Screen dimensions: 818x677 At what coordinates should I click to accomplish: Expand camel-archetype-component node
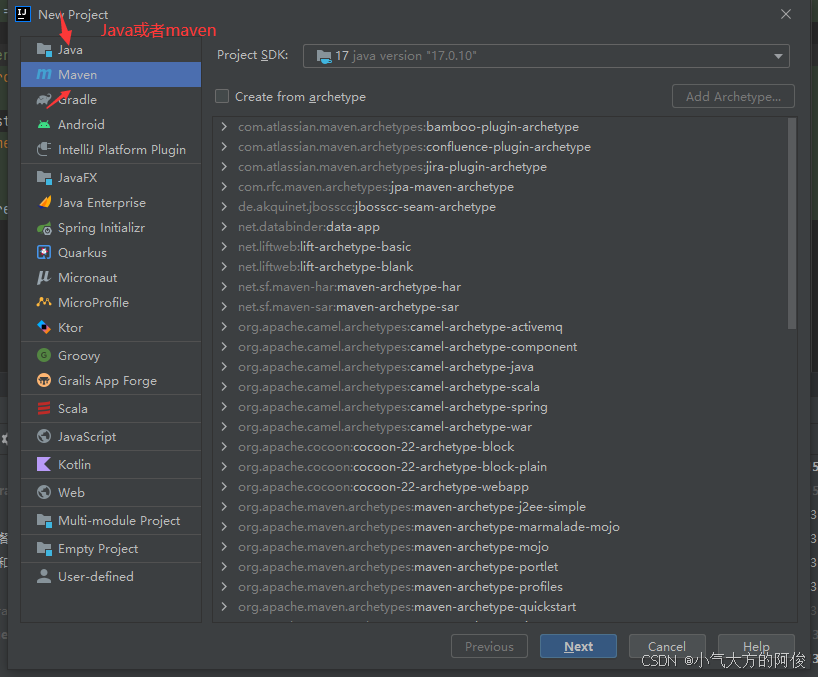[x=224, y=347]
